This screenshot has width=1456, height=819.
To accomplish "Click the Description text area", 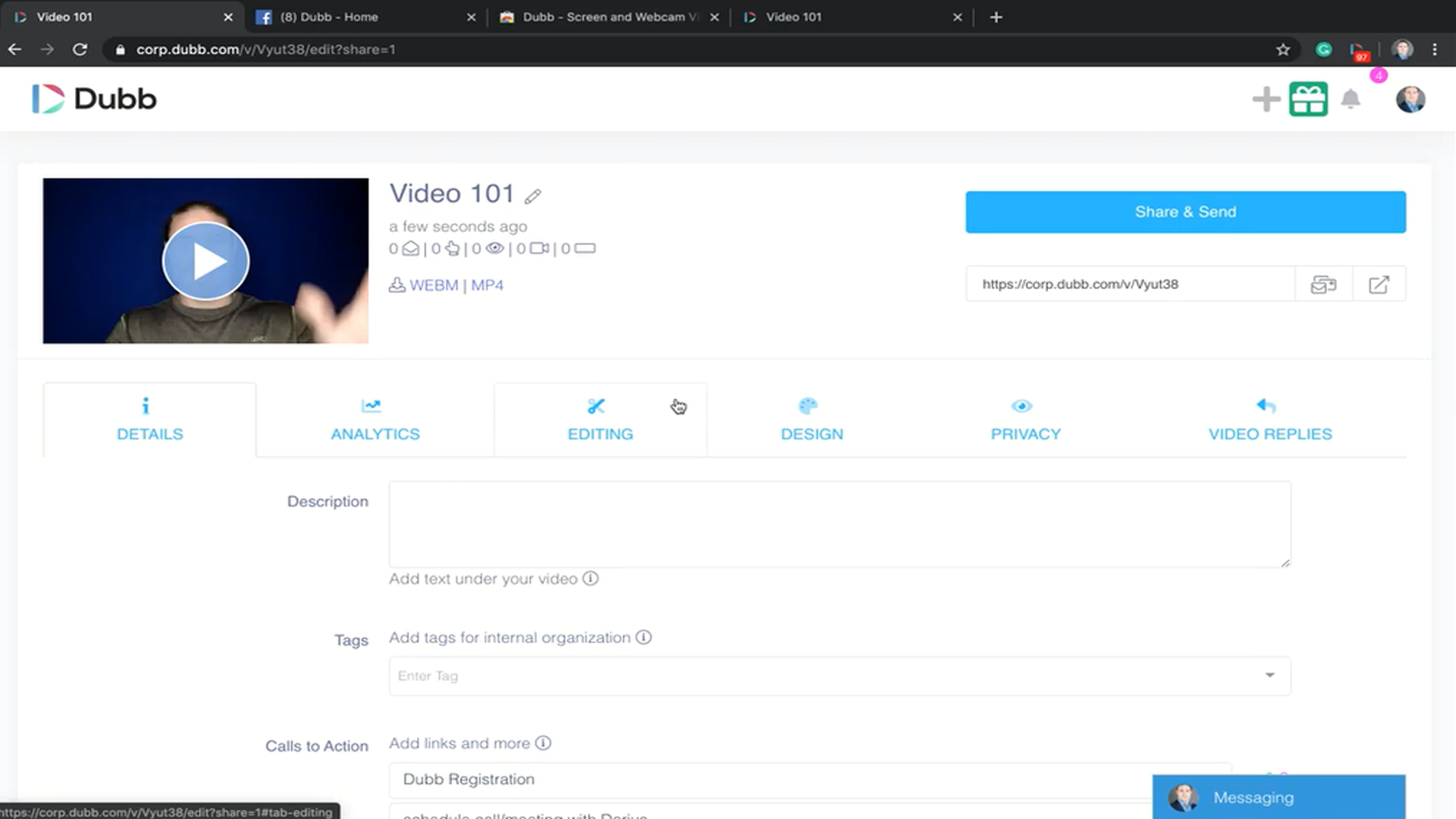I will pos(839,524).
